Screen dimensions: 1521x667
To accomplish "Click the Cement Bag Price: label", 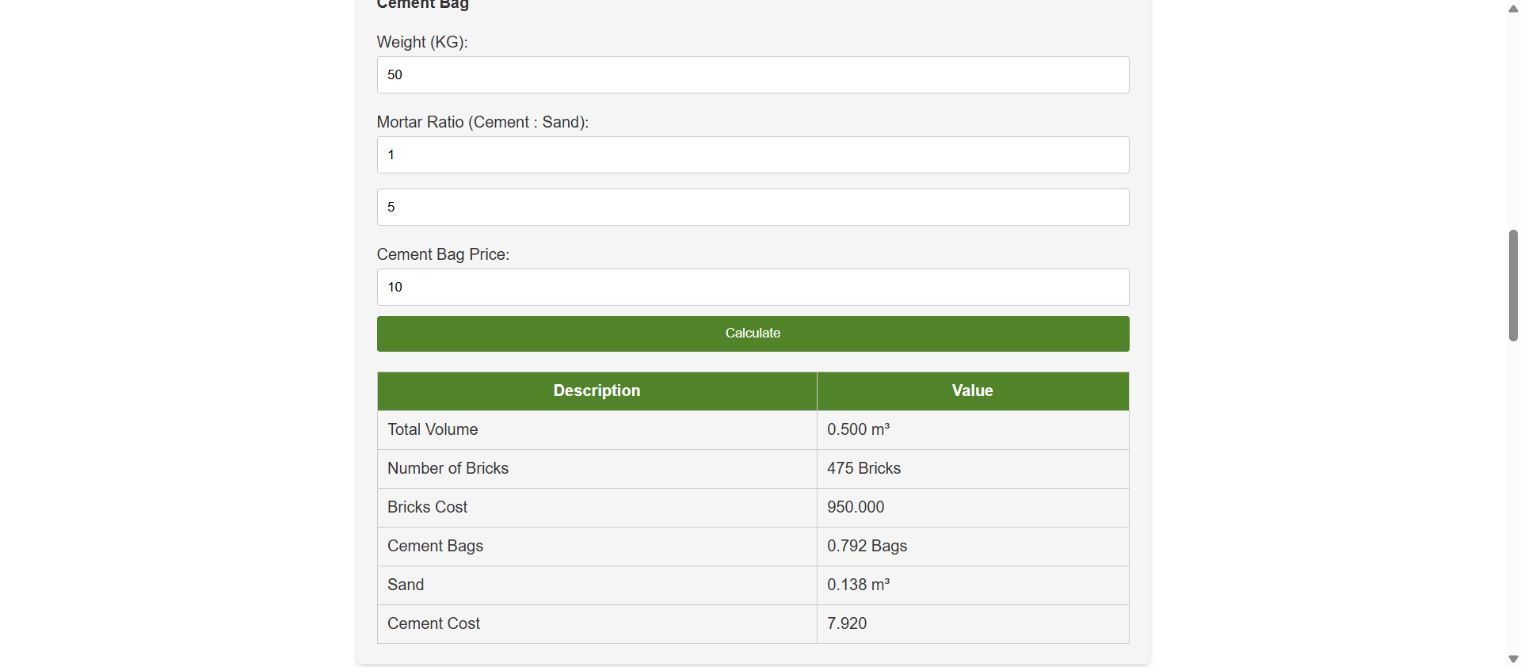I will tap(443, 255).
